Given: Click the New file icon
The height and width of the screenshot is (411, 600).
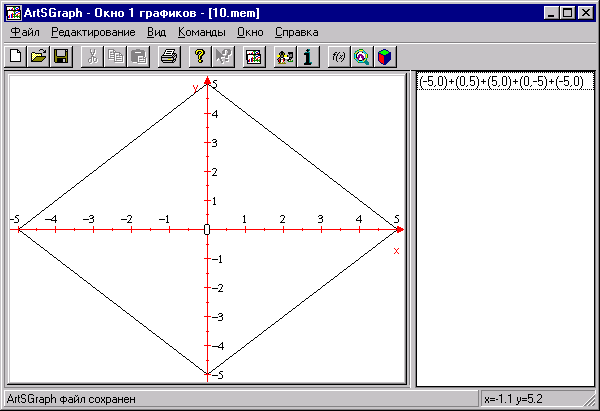Looking at the screenshot, I should [x=16, y=57].
